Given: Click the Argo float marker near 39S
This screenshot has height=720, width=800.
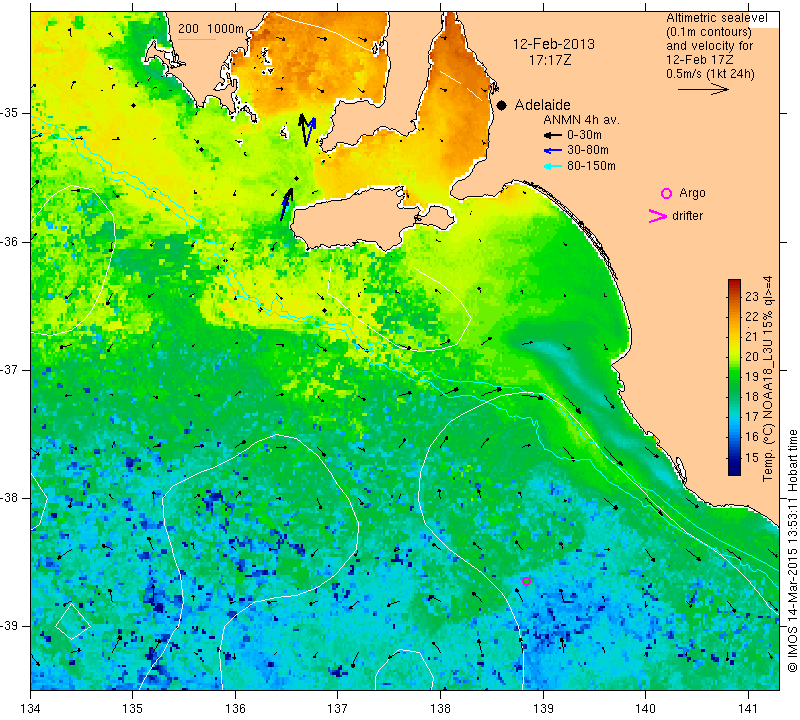Looking at the screenshot, I should click(527, 581).
